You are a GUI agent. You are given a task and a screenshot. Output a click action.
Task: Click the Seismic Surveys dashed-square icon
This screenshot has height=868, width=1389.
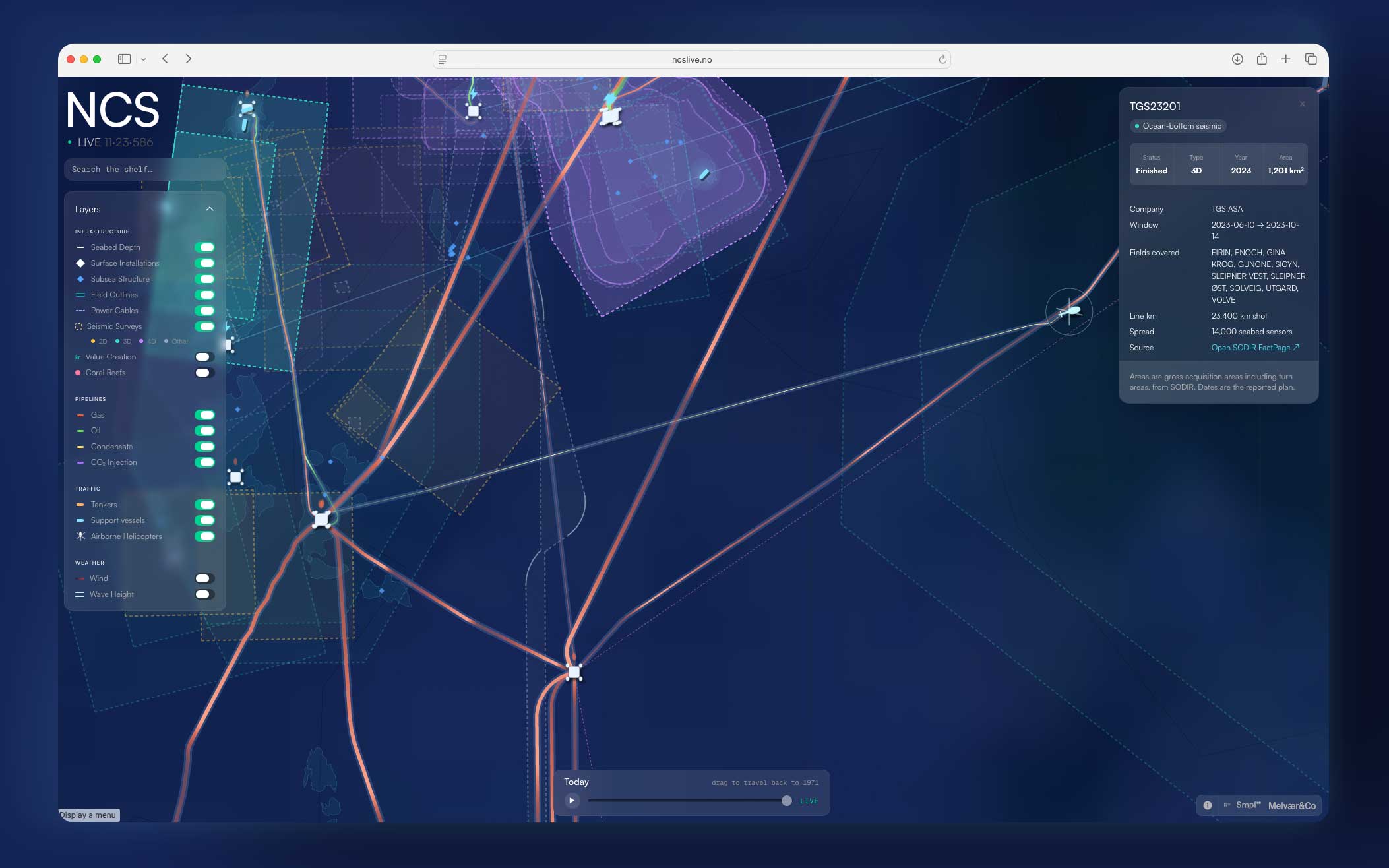click(78, 326)
